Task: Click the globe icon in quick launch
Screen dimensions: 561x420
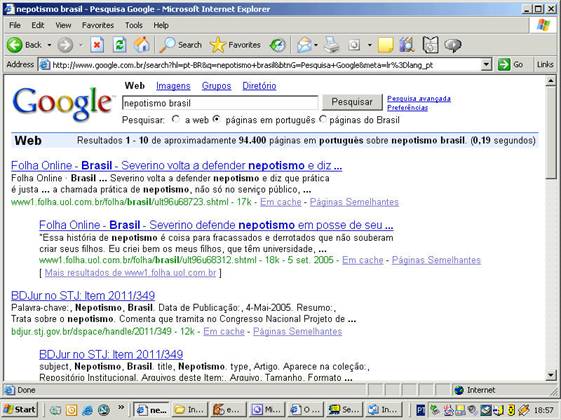Action: point(104,410)
